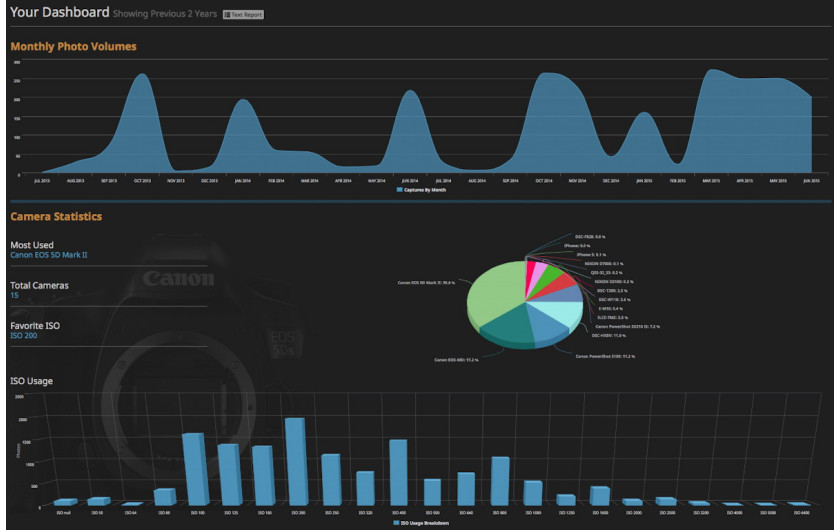Click the ISO 160 bar in ISO Usage
This screenshot has width=840, height=530.
pyautogui.click(x=264, y=476)
